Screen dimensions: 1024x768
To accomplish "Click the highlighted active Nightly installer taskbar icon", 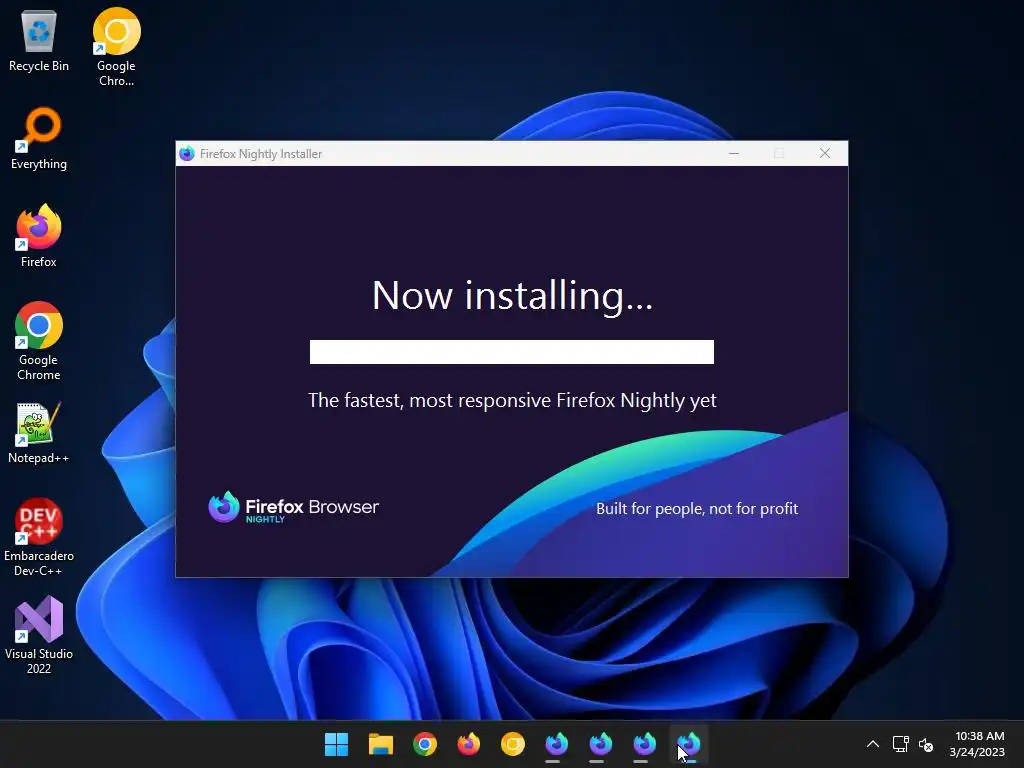I will (x=689, y=744).
